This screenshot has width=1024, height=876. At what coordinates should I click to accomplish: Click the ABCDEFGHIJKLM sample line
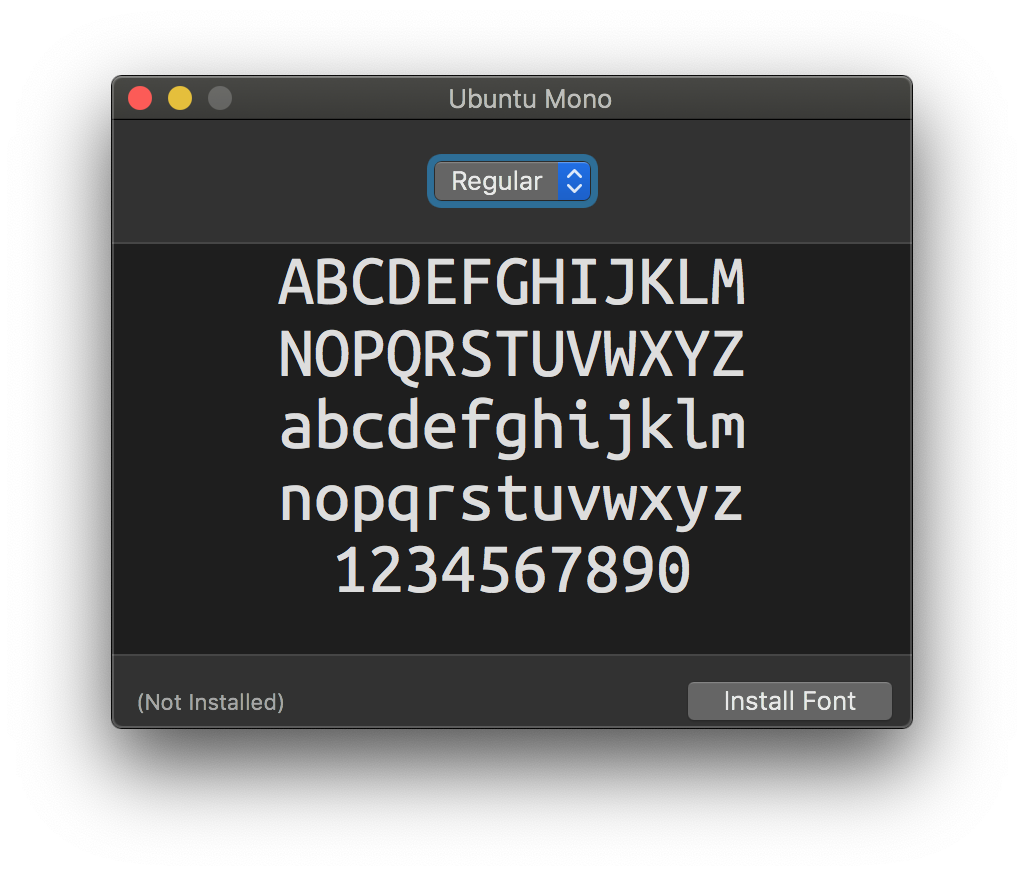512,282
